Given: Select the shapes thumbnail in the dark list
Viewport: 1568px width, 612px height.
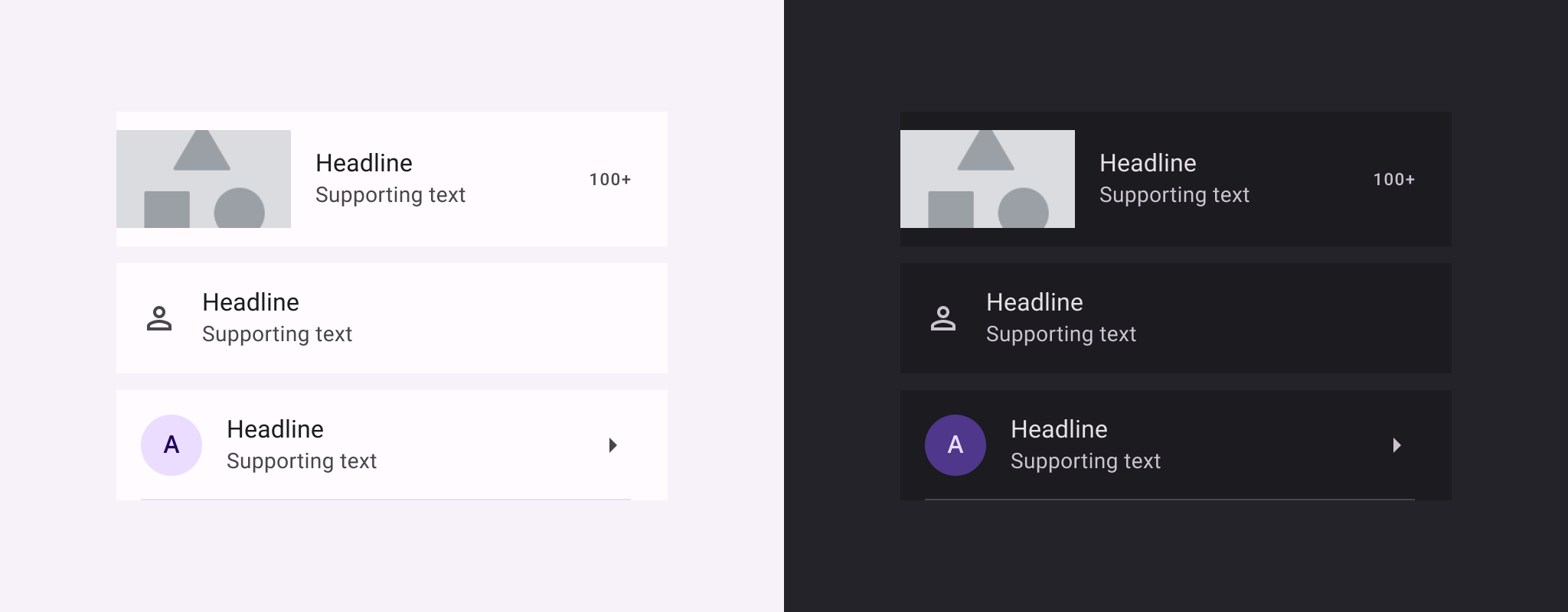Looking at the screenshot, I should [x=988, y=179].
